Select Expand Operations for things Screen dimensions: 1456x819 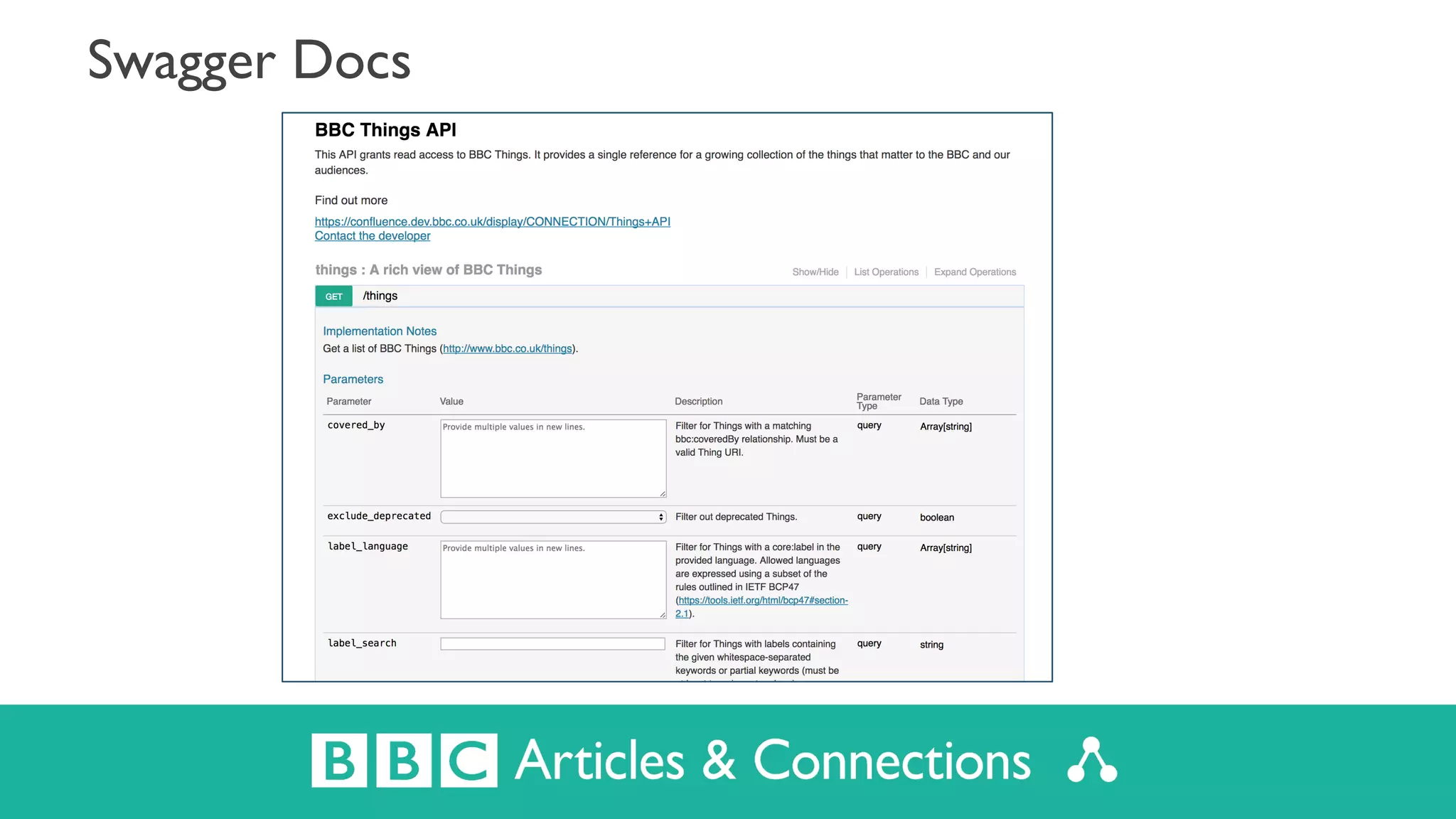(x=975, y=272)
